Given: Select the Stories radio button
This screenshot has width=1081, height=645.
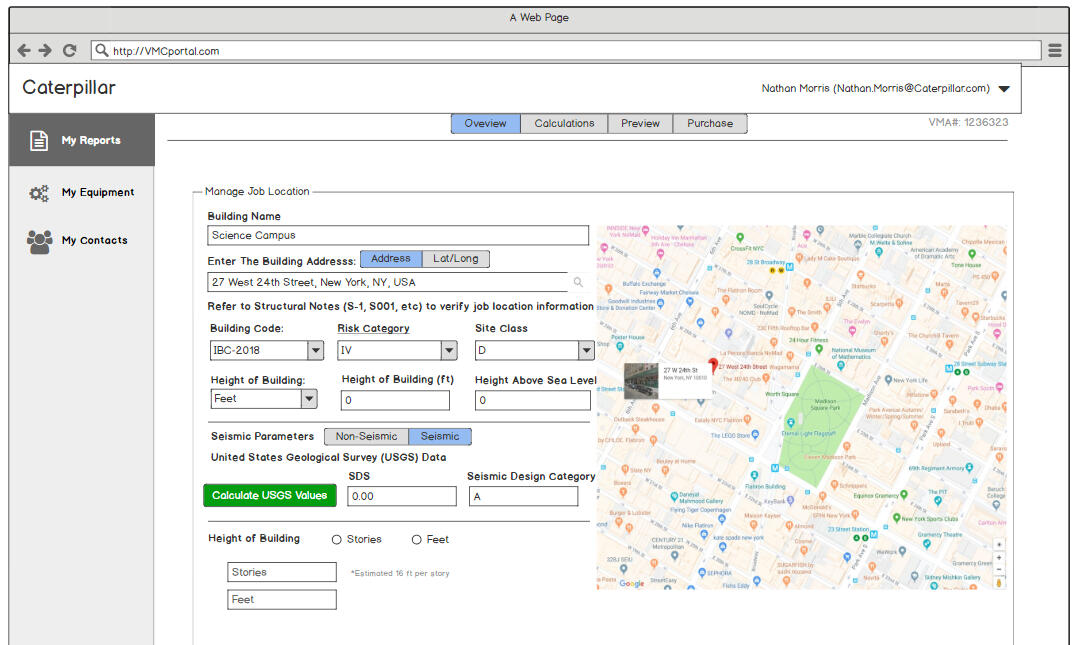Looking at the screenshot, I should tap(337, 540).
